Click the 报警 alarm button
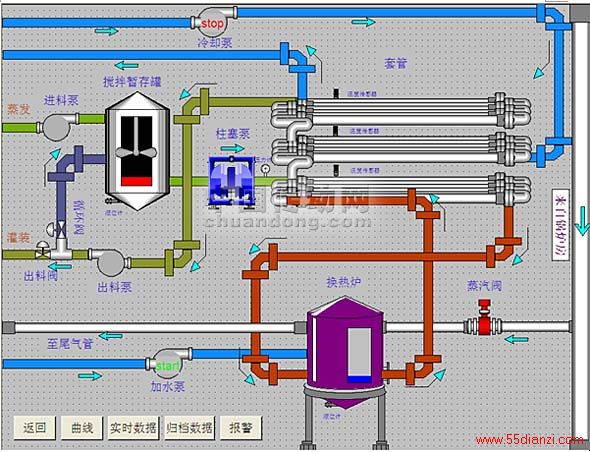 (241, 428)
